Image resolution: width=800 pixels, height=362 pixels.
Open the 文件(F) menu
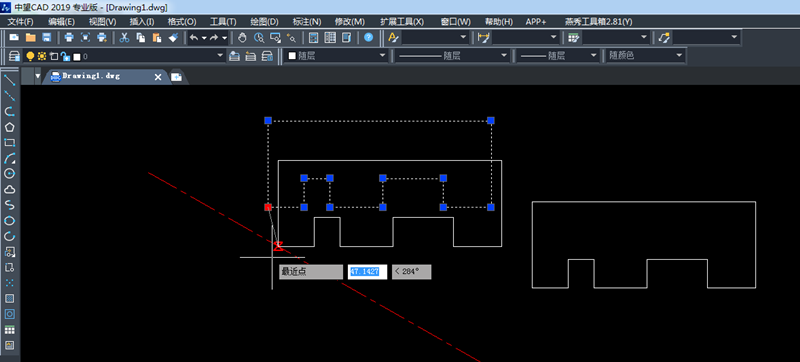click(20, 22)
